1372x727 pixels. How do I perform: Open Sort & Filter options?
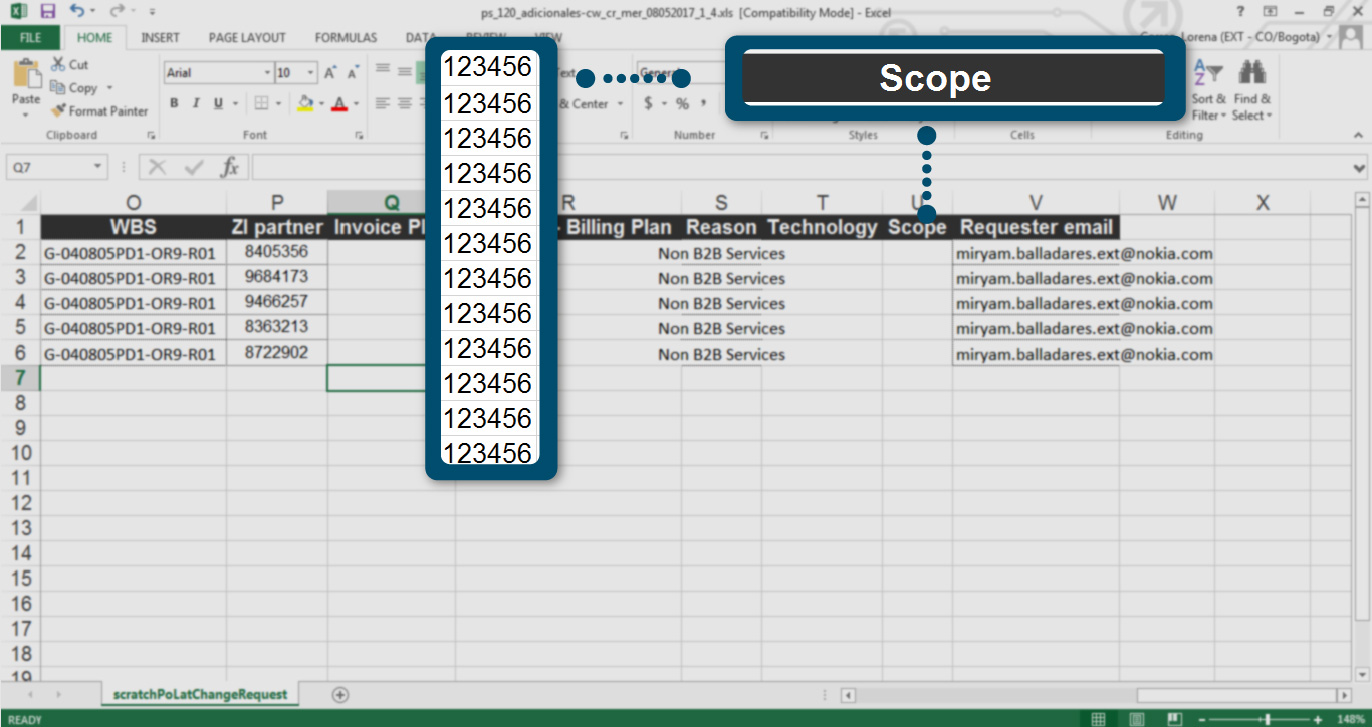pyautogui.click(x=1208, y=89)
